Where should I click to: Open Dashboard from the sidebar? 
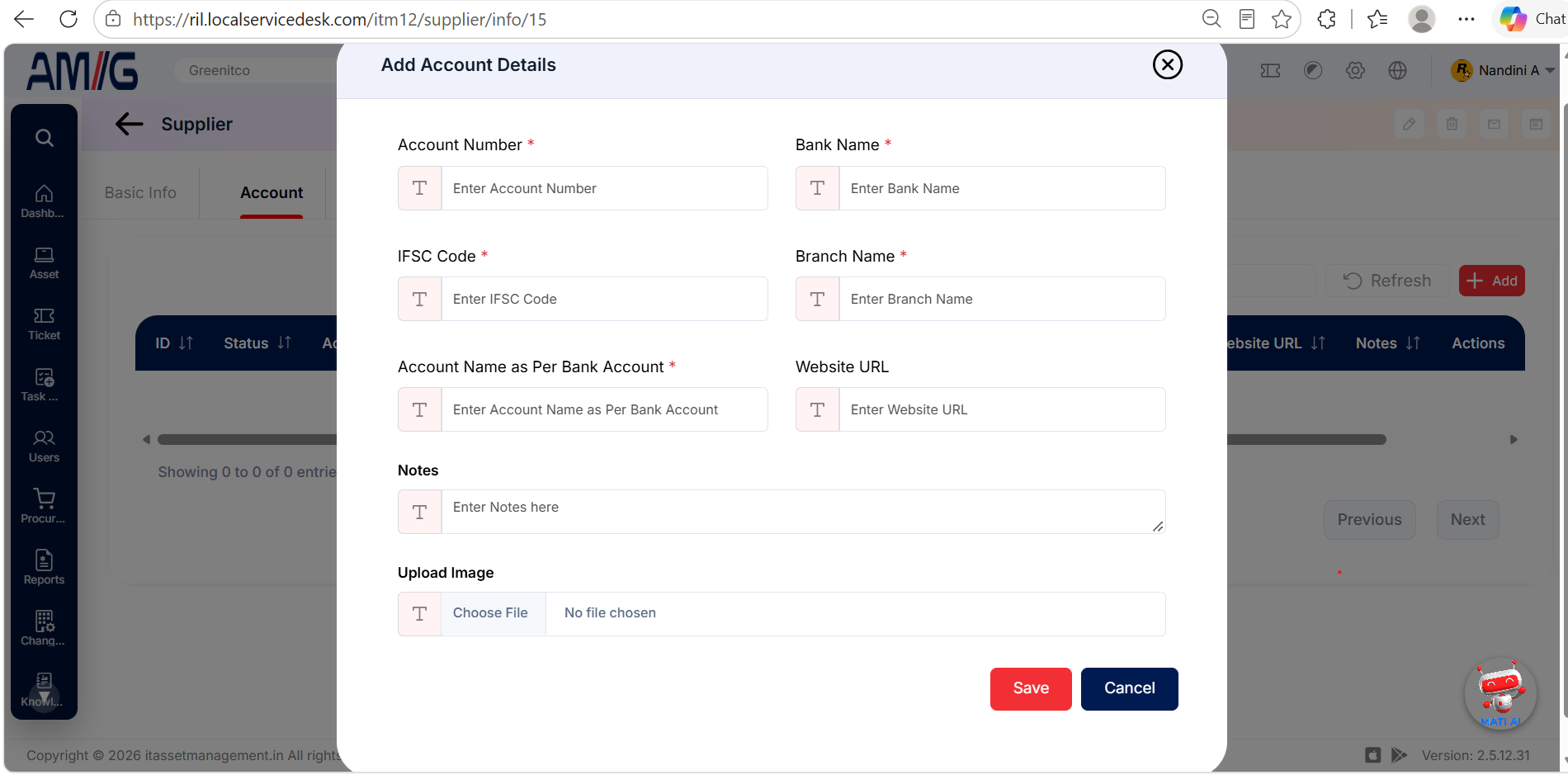point(44,201)
